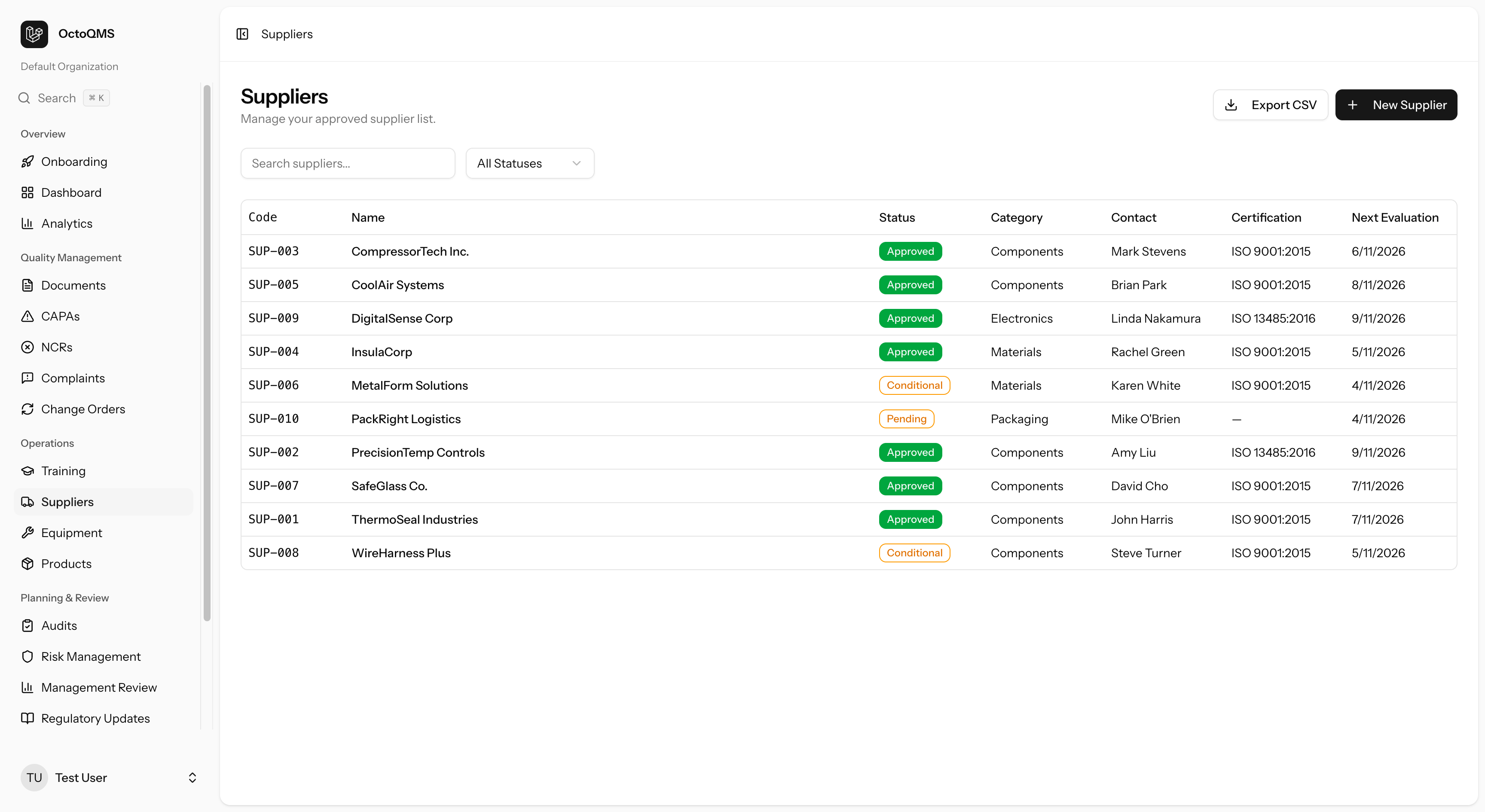The width and height of the screenshot is (1485, 812).
Task: Toggle the sidebar panel icon
Action: [x=242, y=34]
